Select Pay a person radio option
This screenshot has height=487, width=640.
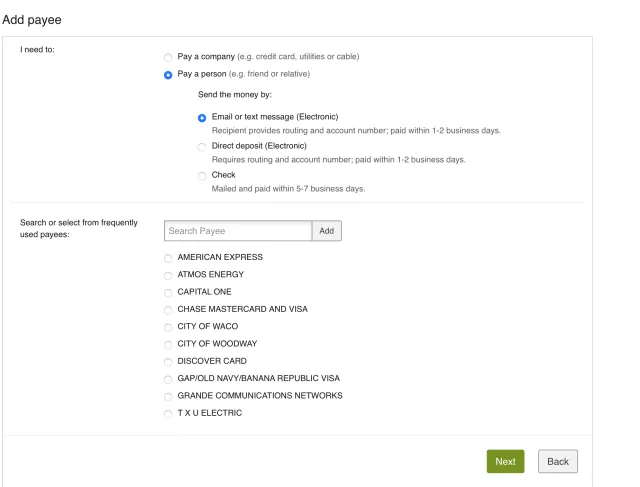point(168,74)
